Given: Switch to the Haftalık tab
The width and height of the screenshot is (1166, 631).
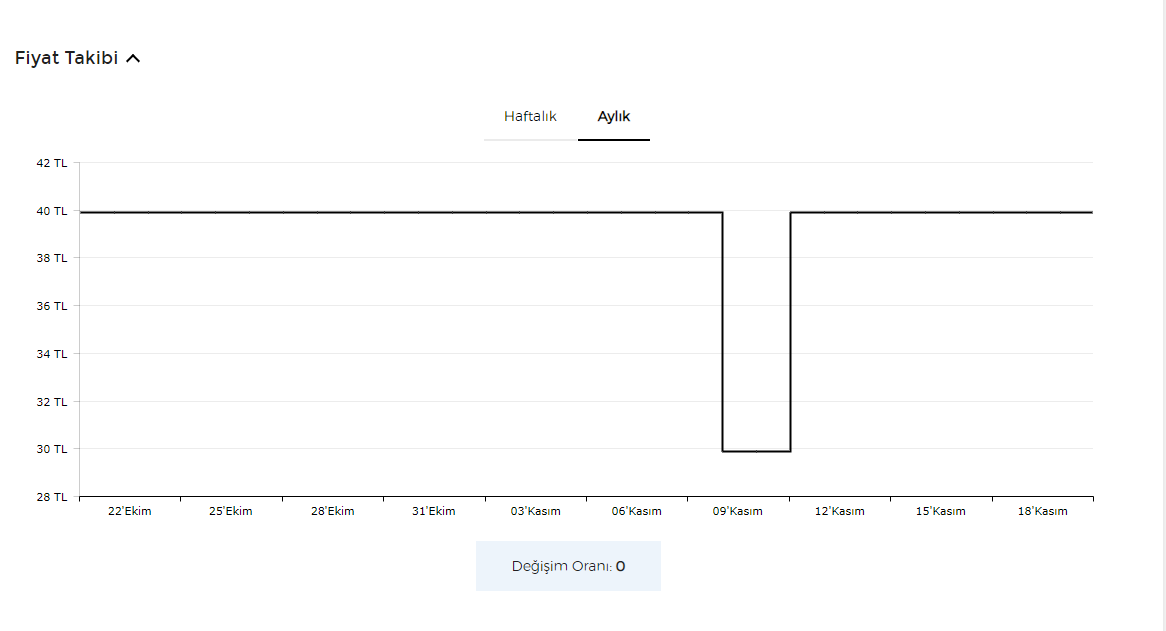Looking at the screenshot, I should (x=530, y=117).
